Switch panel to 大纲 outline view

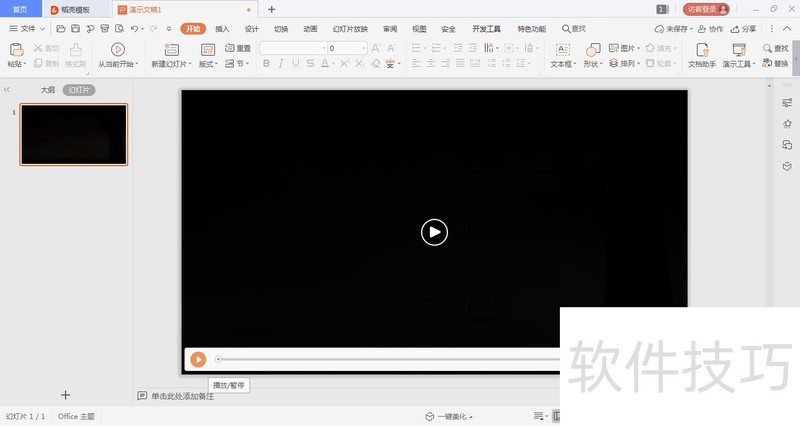[47, 90]
